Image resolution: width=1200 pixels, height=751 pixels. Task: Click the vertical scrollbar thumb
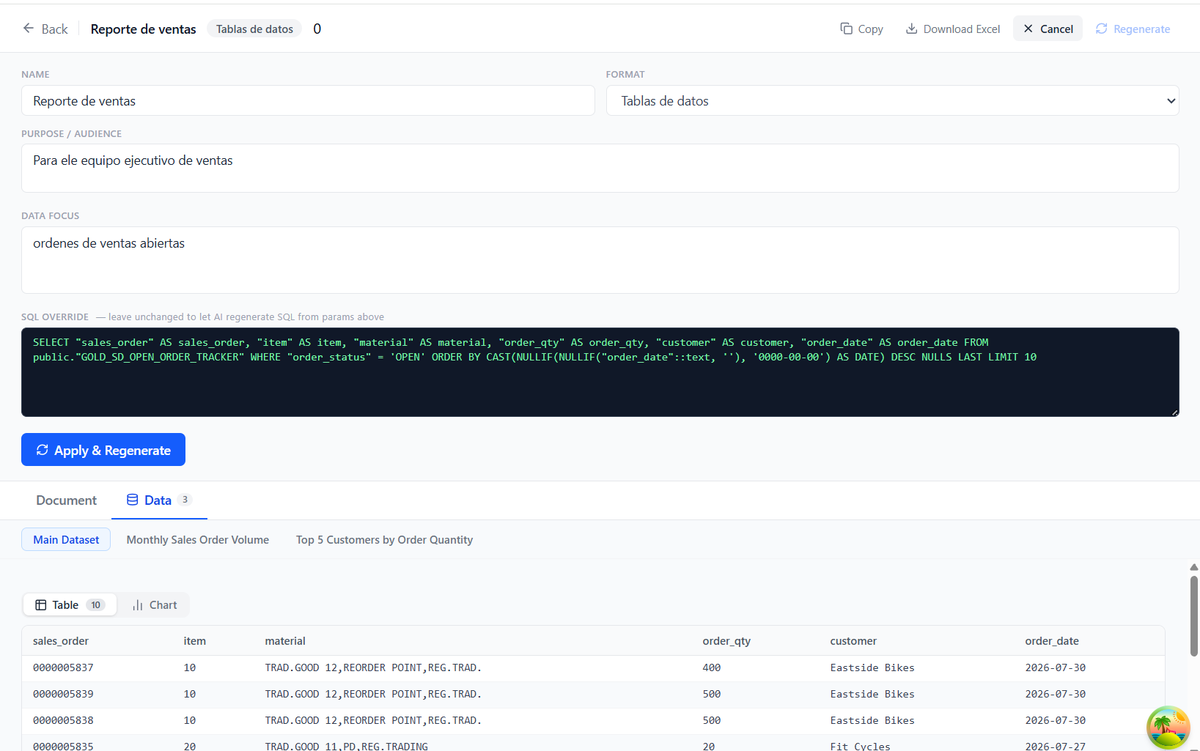pyautogui.click(x=1193, y=615)
